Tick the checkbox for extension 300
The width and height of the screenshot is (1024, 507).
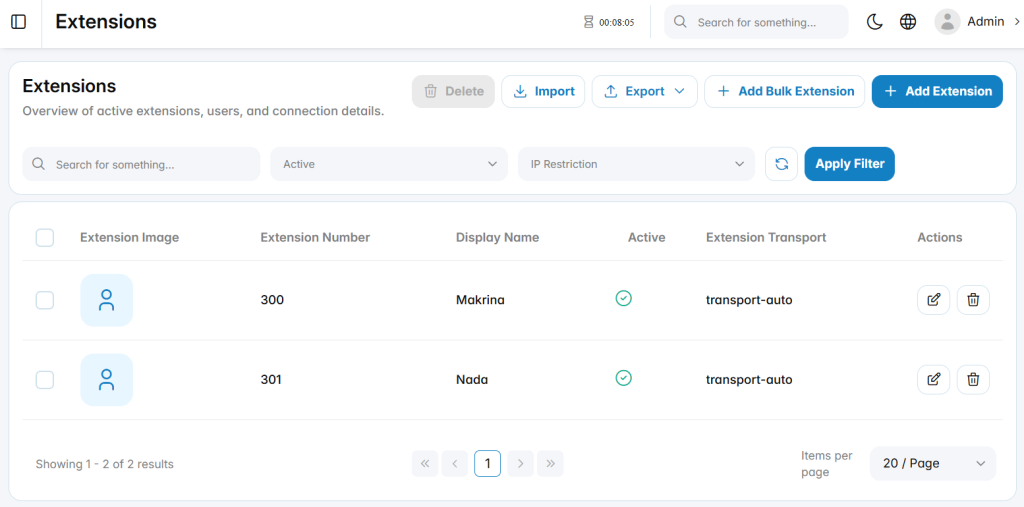tap(44, 301)
